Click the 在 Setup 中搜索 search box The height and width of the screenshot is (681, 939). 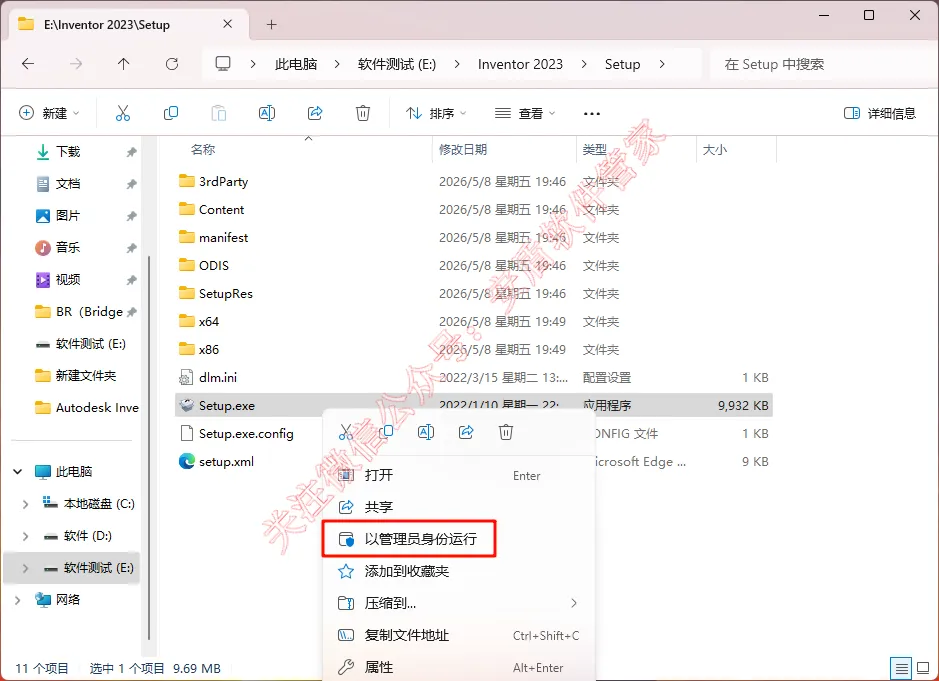pos(823,64)
